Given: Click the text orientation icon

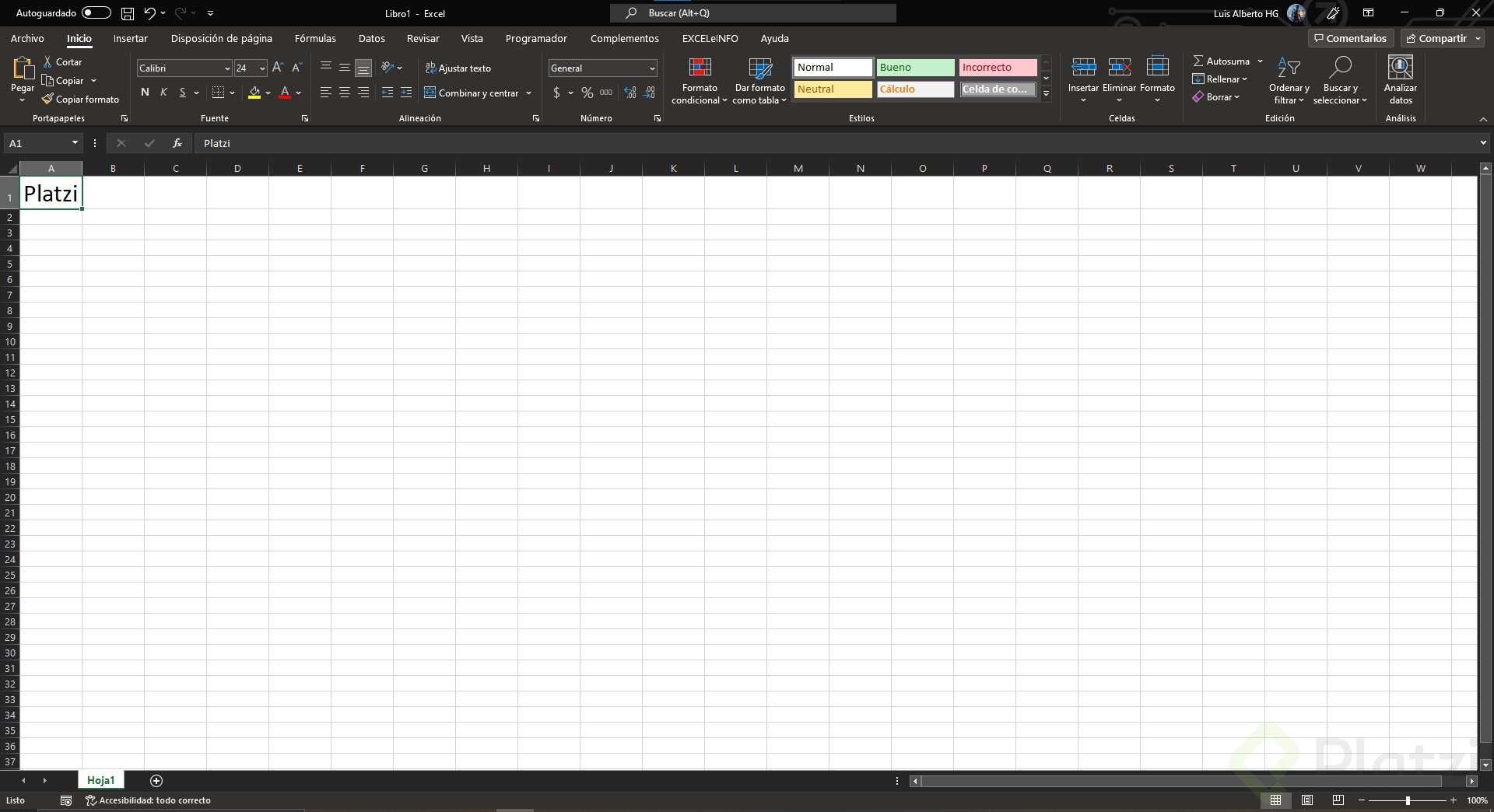Looking at the screenshot, I should pos(388,68).
